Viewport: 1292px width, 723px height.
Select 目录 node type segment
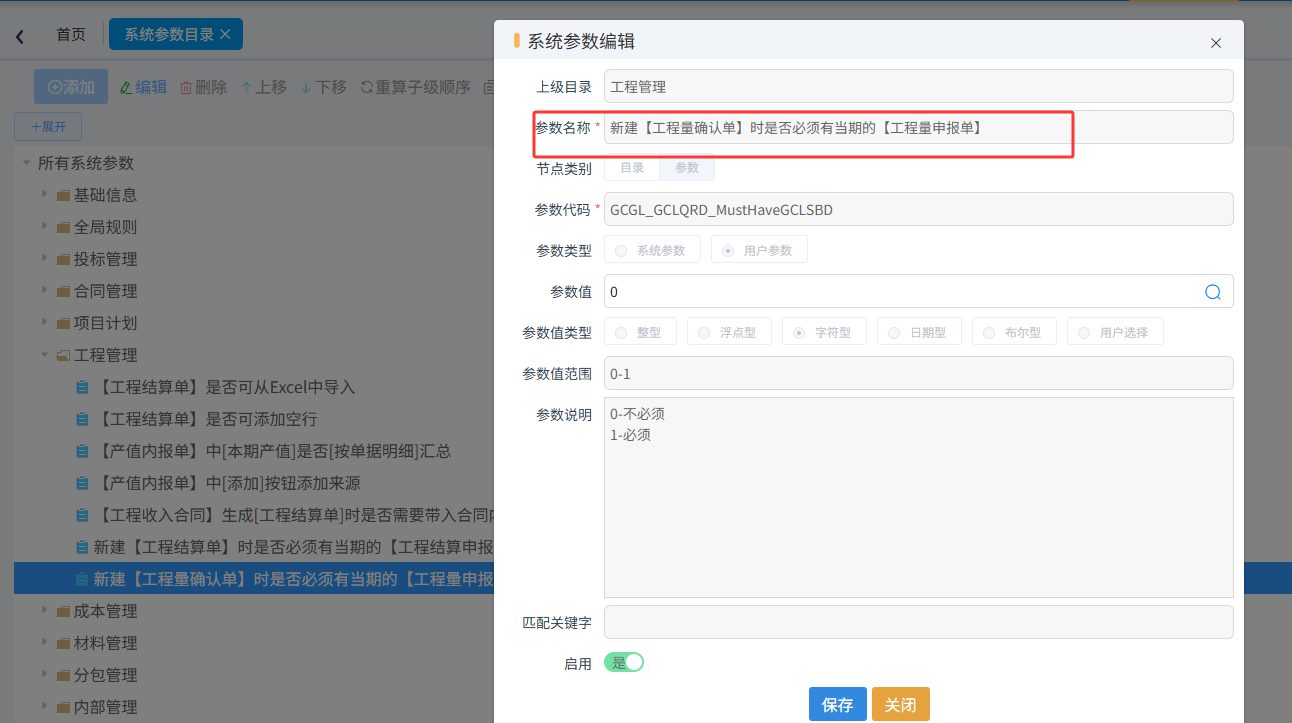point(632,168)
